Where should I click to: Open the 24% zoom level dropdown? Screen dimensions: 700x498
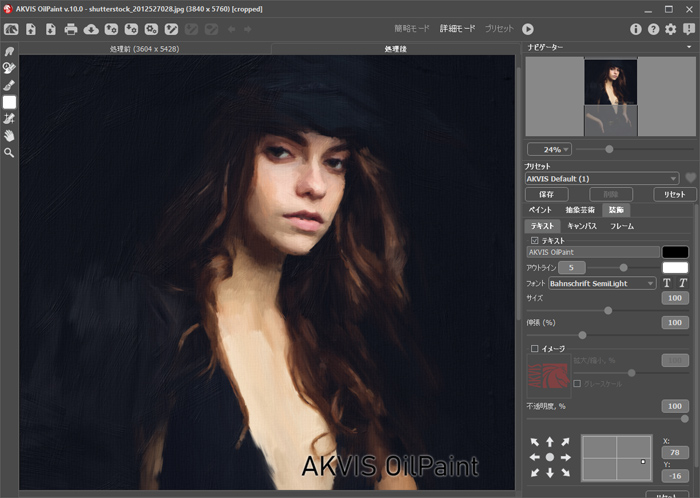pyautogui.click(x=549, y=149)
